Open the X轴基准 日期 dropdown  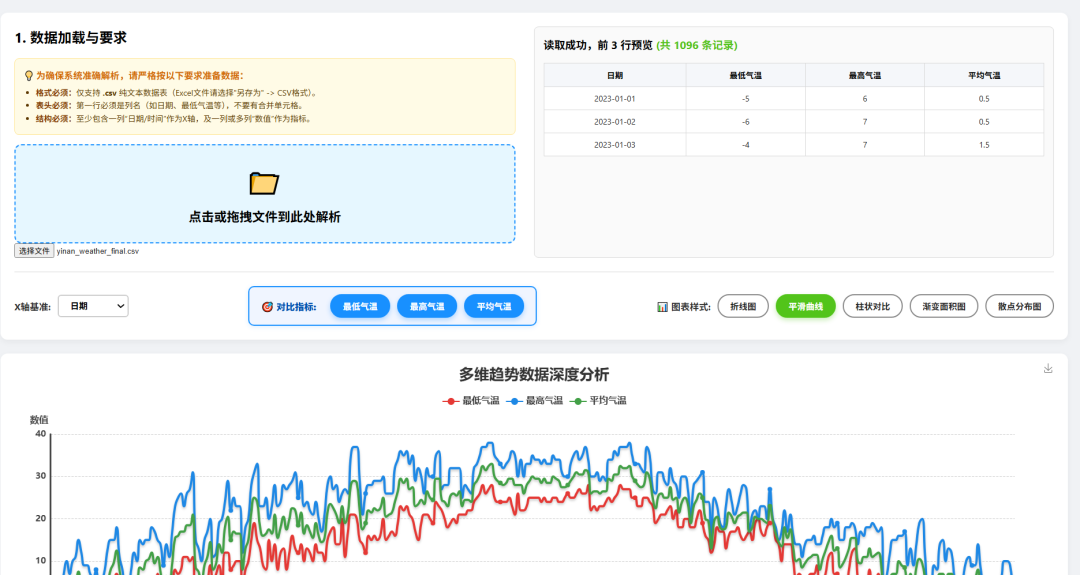click(93, 306)
